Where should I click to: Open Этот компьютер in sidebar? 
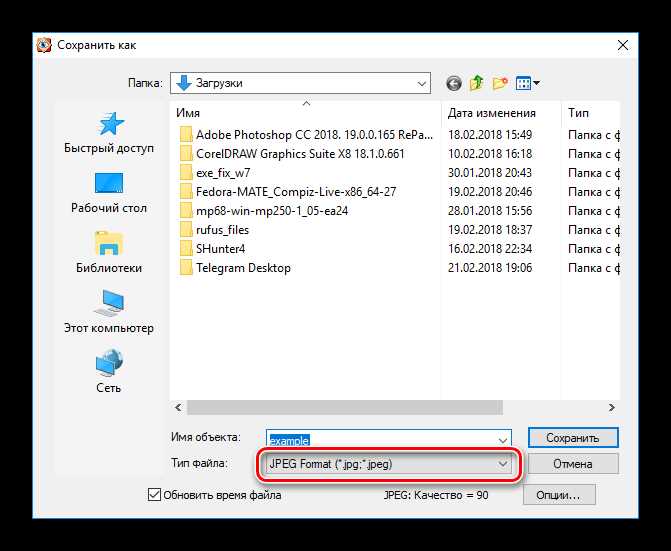coord(109,312)
